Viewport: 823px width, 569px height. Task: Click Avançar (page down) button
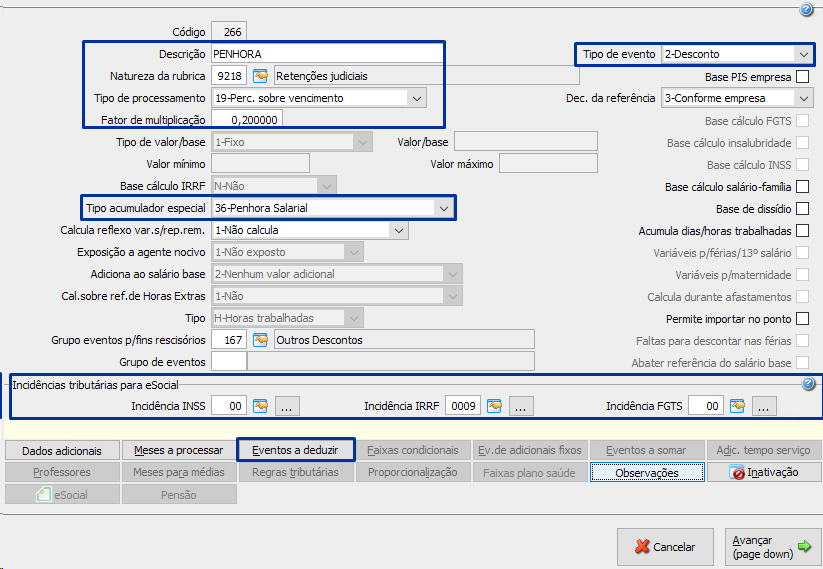click(x=773, y=547)
